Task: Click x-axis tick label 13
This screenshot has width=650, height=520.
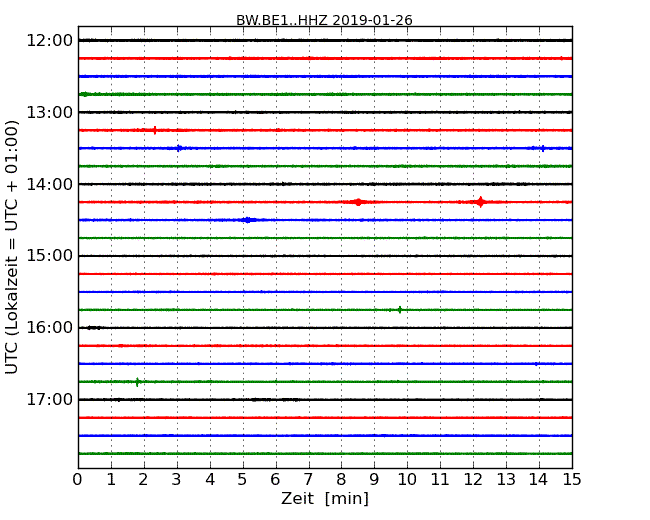Action: pyautogui.click(x=506, y=480)
